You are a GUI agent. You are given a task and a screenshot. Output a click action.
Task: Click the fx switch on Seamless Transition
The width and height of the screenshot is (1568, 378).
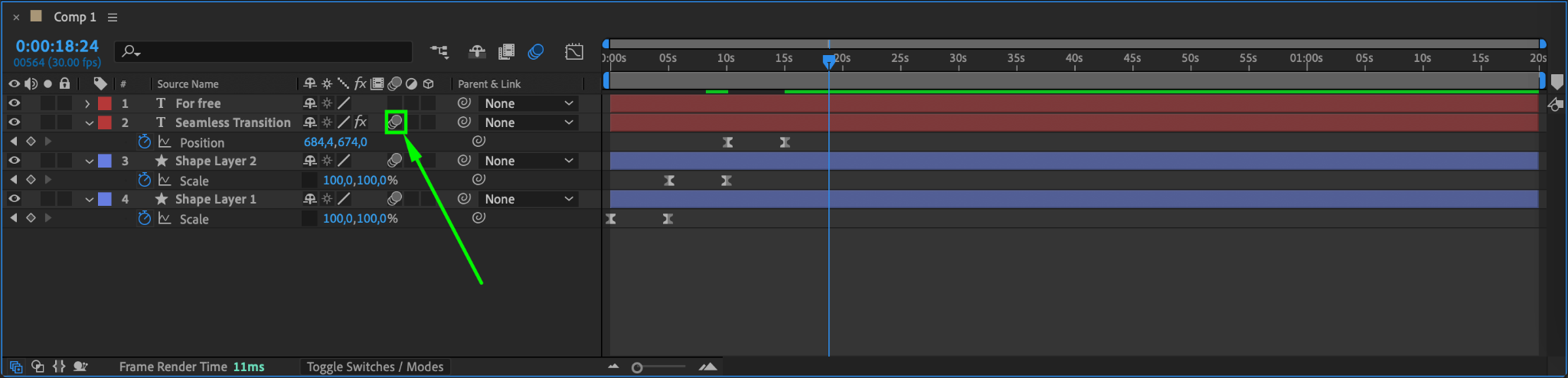[x=361, y=122]
